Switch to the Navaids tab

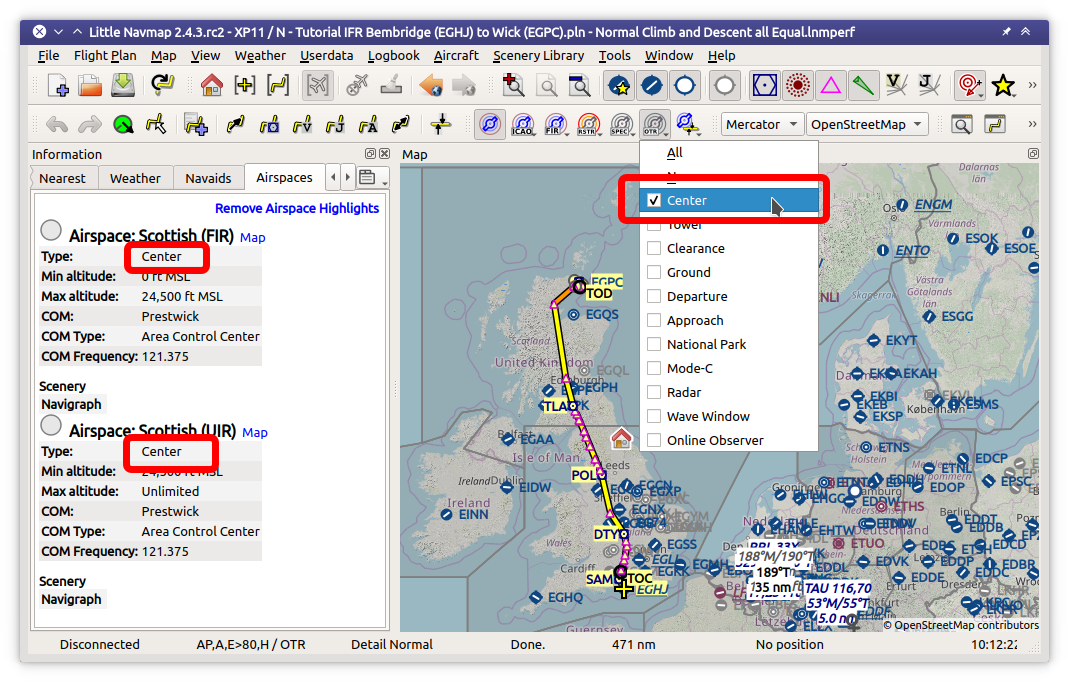click(x=208, y=179)
